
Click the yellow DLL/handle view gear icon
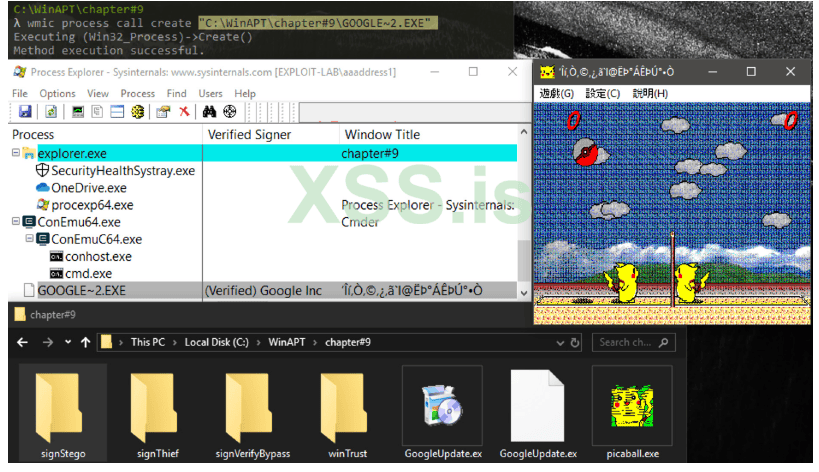point(137,111)
